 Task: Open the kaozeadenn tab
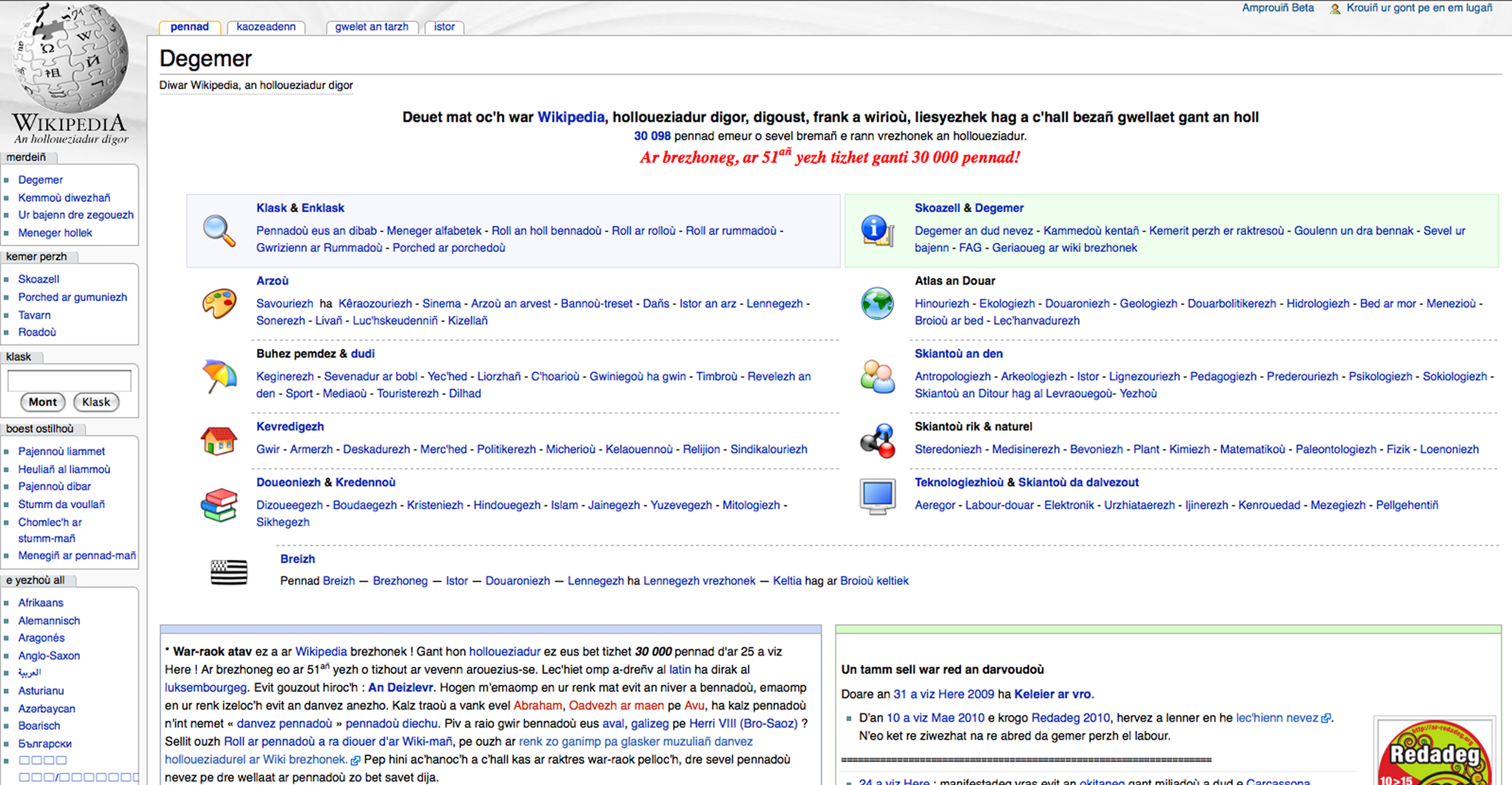coord(265,27)
